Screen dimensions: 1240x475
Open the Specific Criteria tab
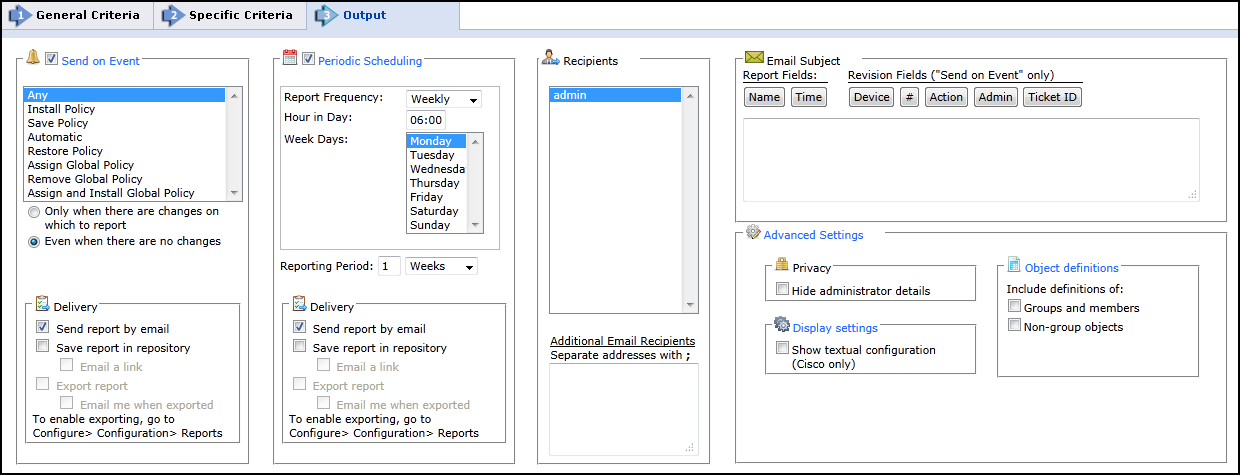pyautogui.click(x=230, y=15)
